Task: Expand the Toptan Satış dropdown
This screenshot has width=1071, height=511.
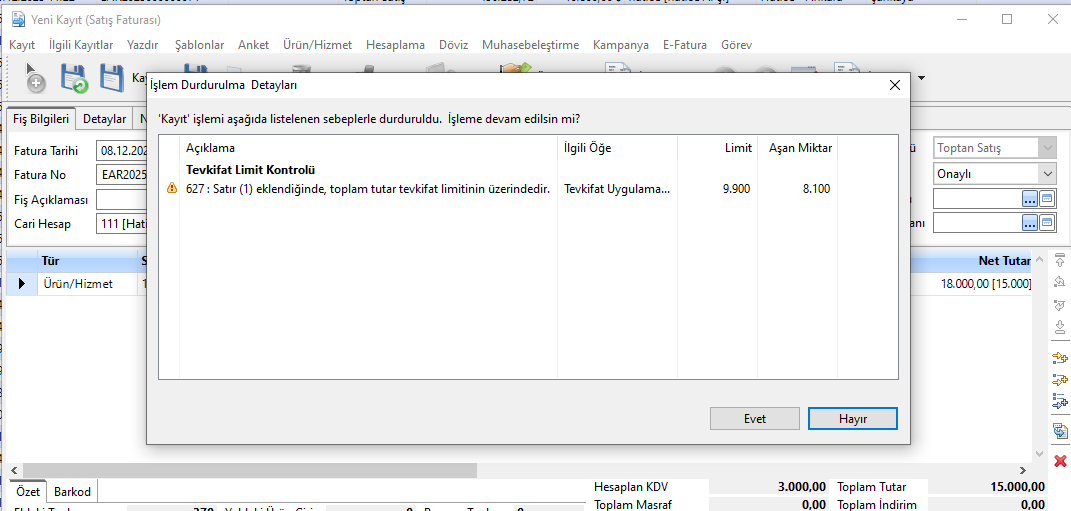Action: pyautogui.click(x=1047, y=148)
